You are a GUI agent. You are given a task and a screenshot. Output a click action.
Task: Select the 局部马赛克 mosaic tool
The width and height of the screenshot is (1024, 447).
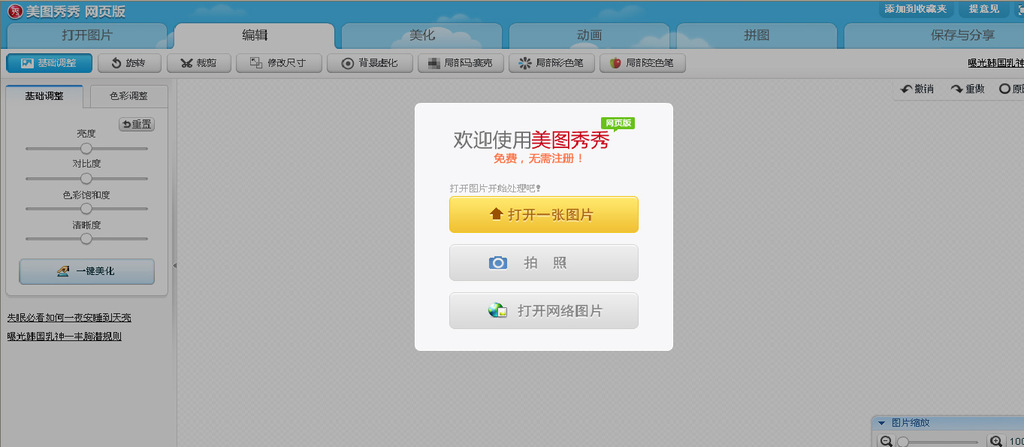(x=460, y=63)
